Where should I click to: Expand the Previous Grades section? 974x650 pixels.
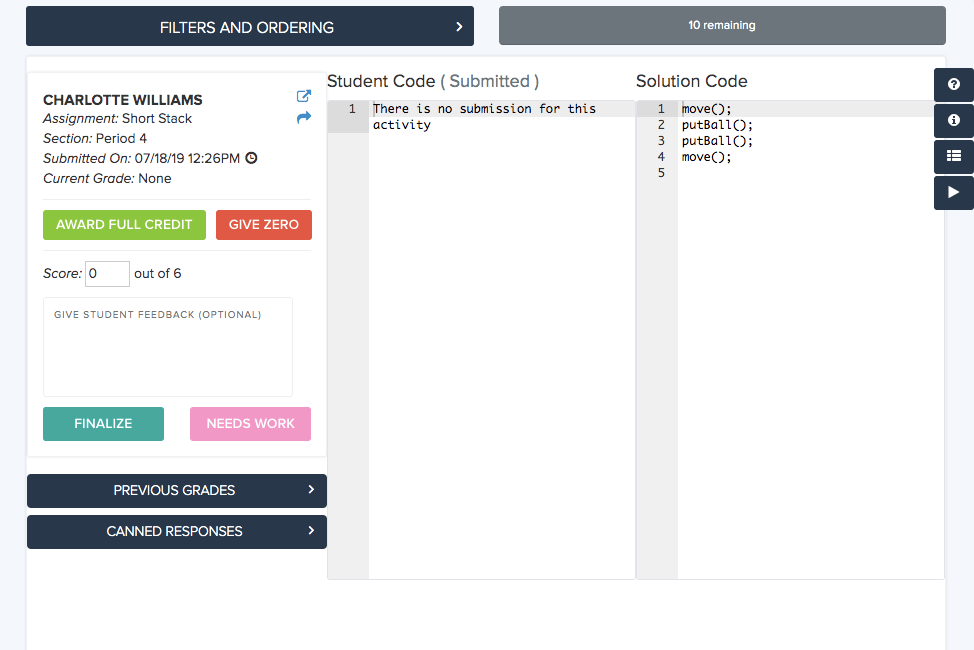pos(176,491)
